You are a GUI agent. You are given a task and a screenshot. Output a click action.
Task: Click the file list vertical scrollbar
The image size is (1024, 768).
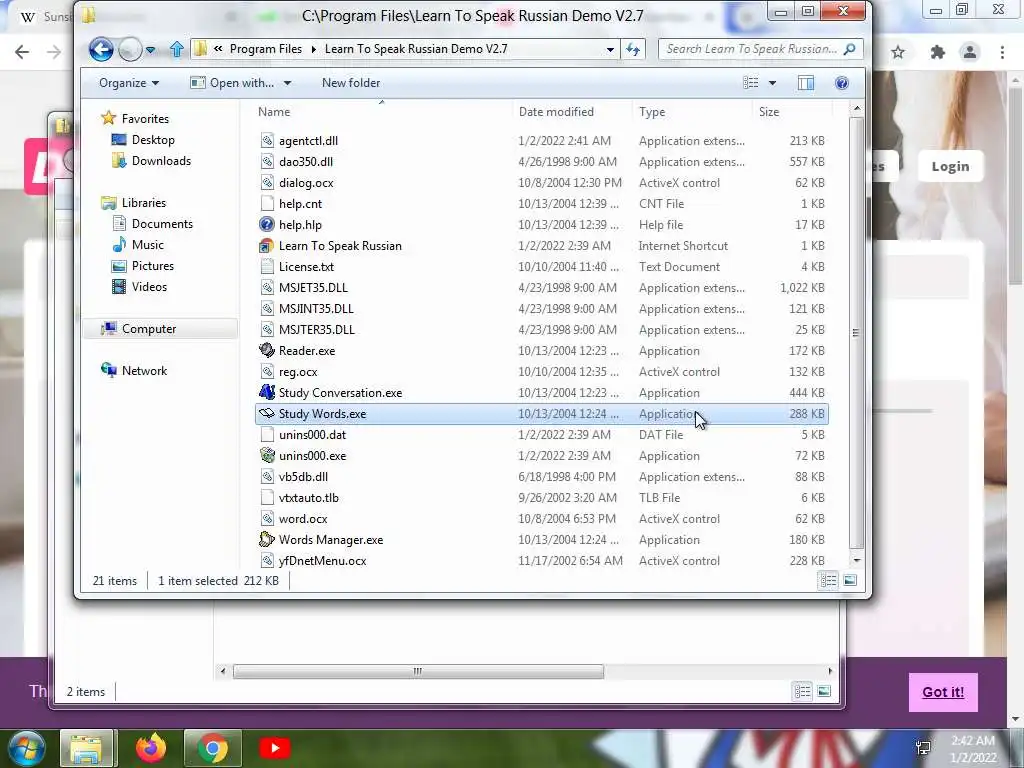[x=856, y=333]
